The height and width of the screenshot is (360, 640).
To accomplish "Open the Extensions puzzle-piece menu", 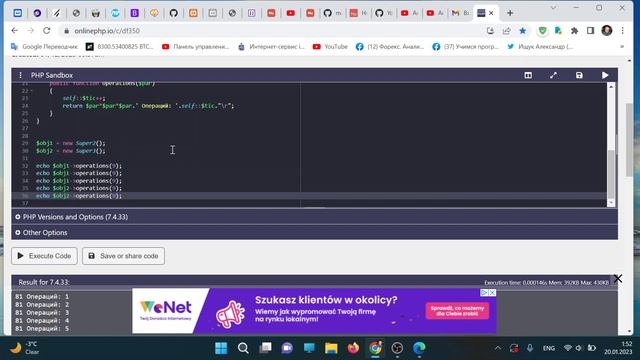I will tap(574, 31).
